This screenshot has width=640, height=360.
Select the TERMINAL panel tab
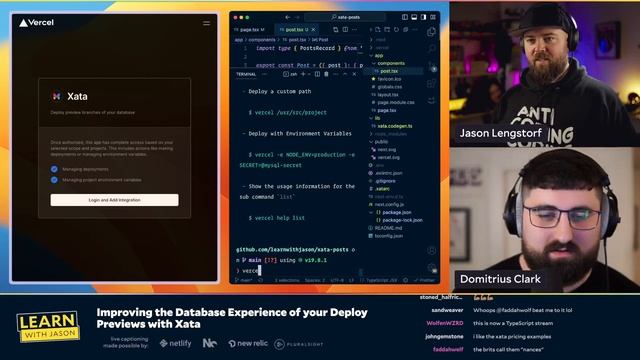(246, 74)
